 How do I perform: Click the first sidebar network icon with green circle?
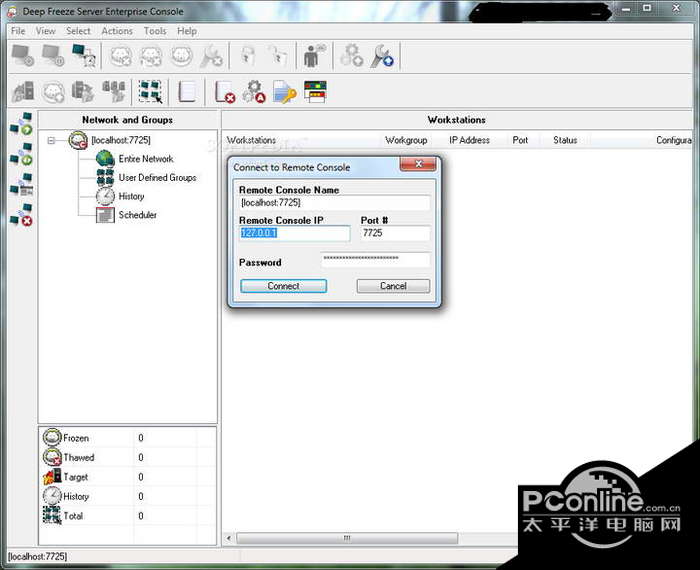pyautogui.click(x=21, y=124)
